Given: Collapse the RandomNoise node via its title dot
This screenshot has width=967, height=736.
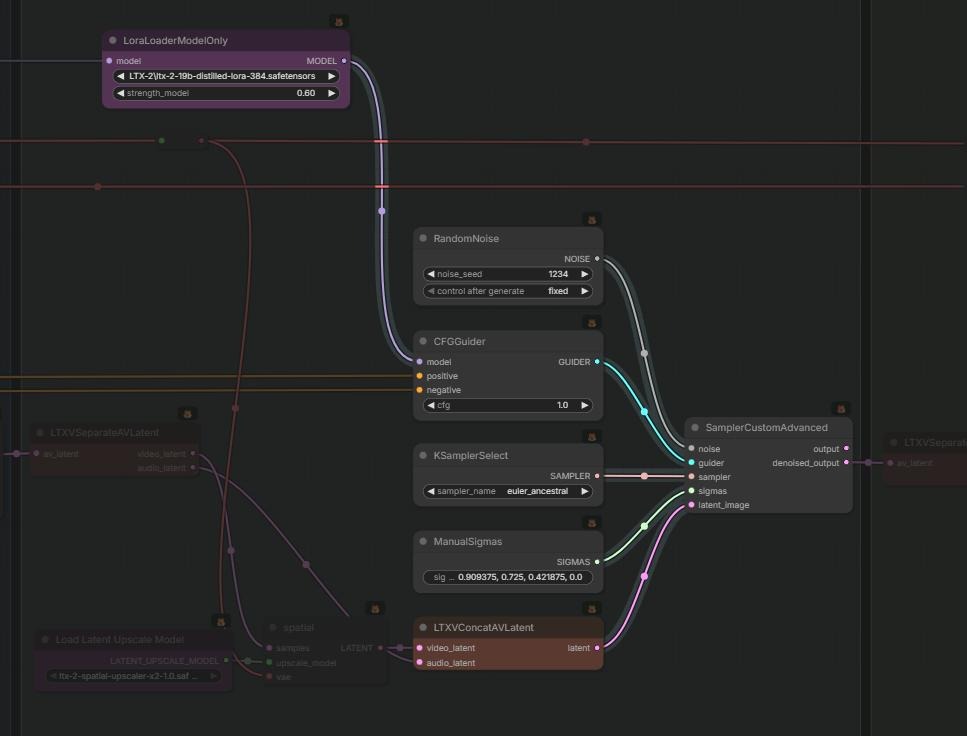Looking at the screenshot, I should [423, 238].
